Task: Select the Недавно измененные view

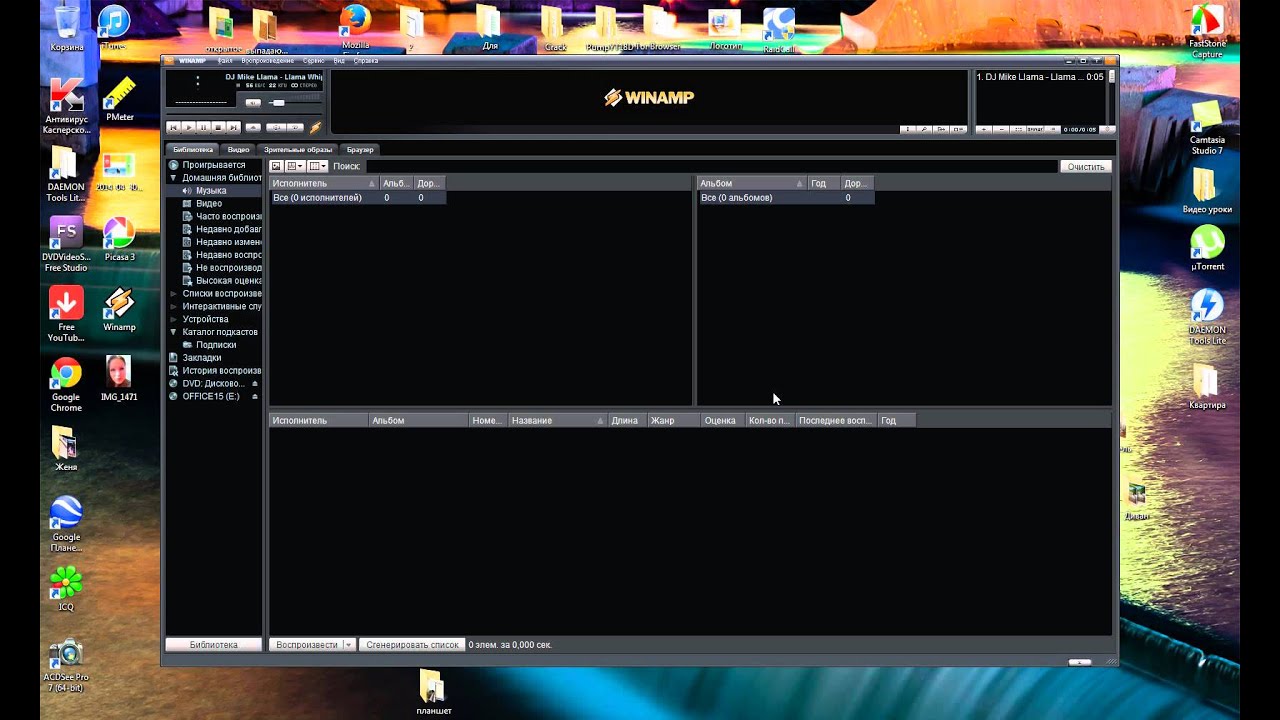Action: point(229,242)
